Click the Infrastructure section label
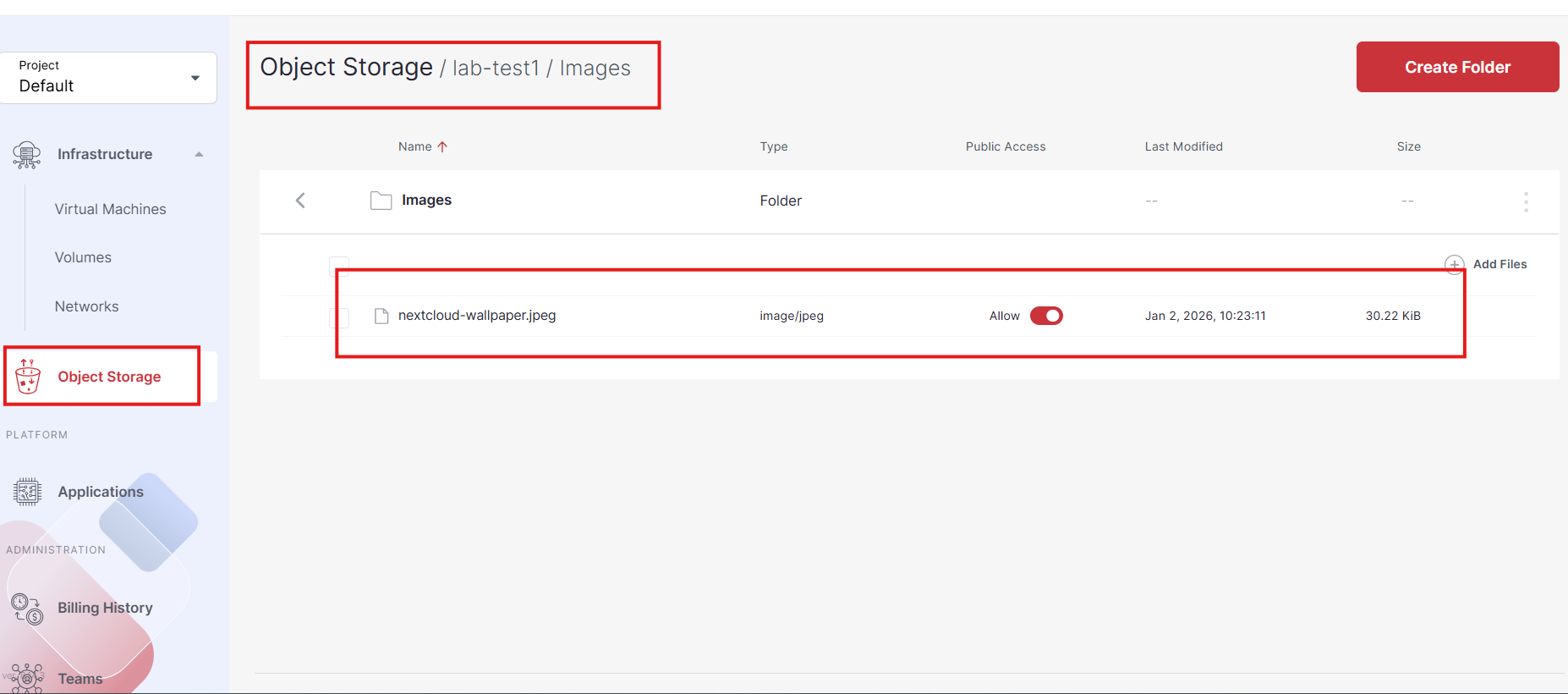1568x694 pixels. (x=105, y=154)
